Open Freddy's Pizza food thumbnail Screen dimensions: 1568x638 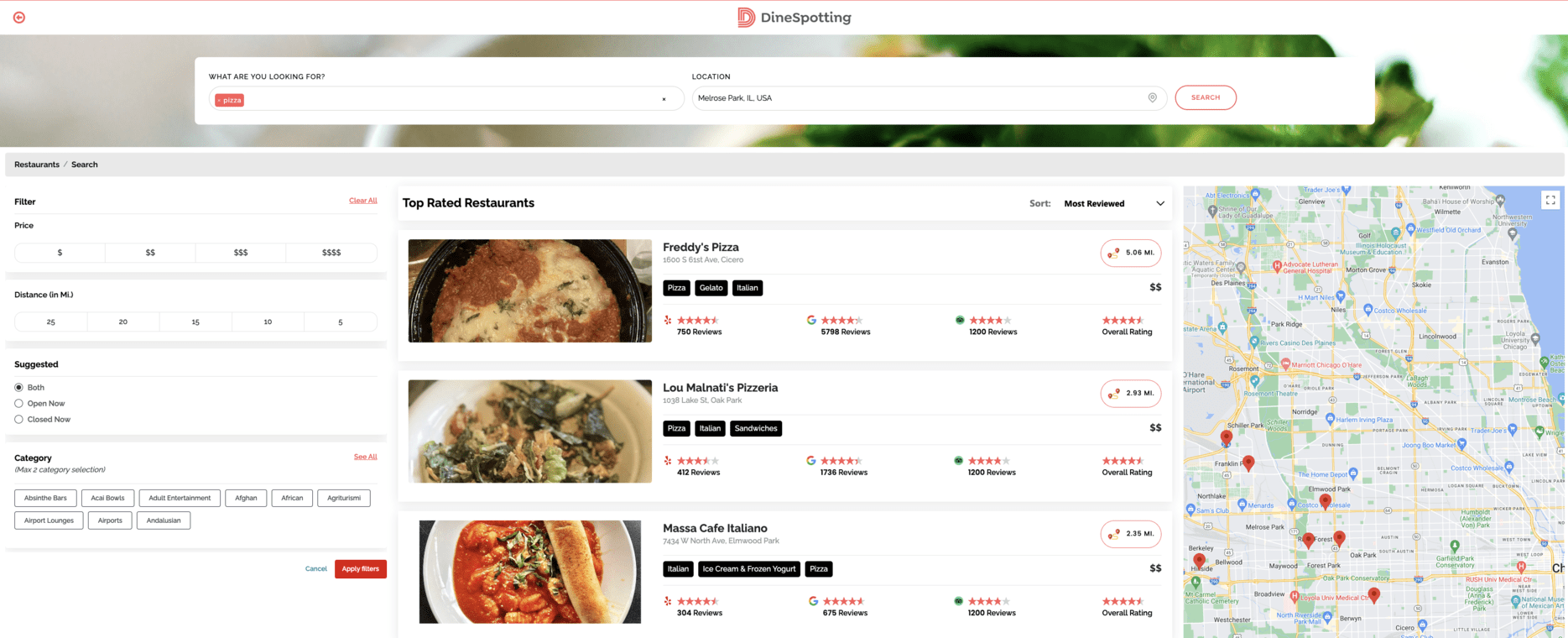(530, 291)
